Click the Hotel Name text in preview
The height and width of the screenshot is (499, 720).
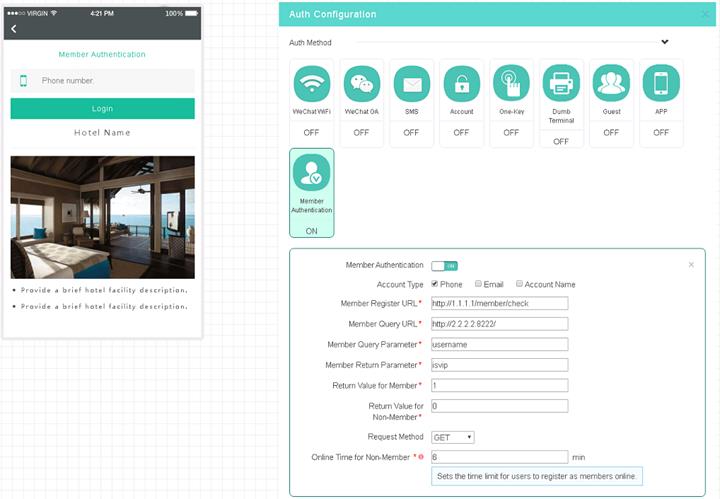click(102, 133)
